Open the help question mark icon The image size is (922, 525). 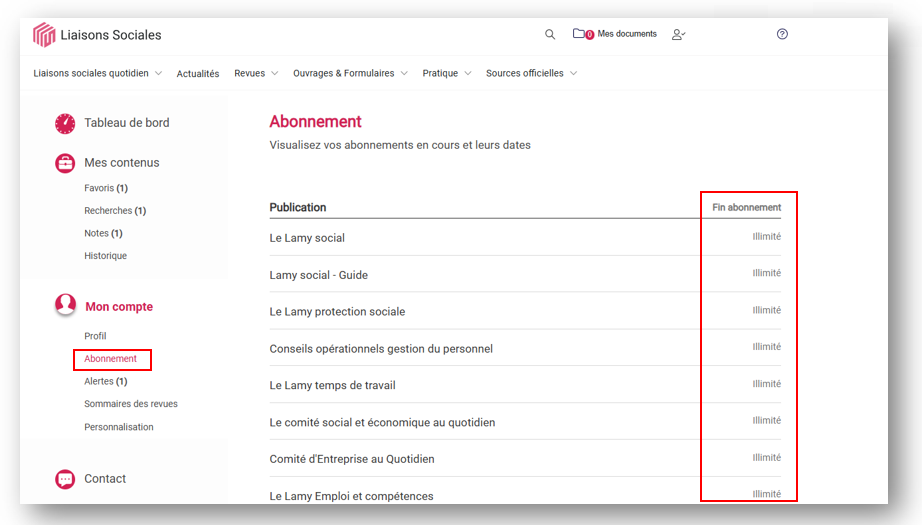[x=782, y=34]
